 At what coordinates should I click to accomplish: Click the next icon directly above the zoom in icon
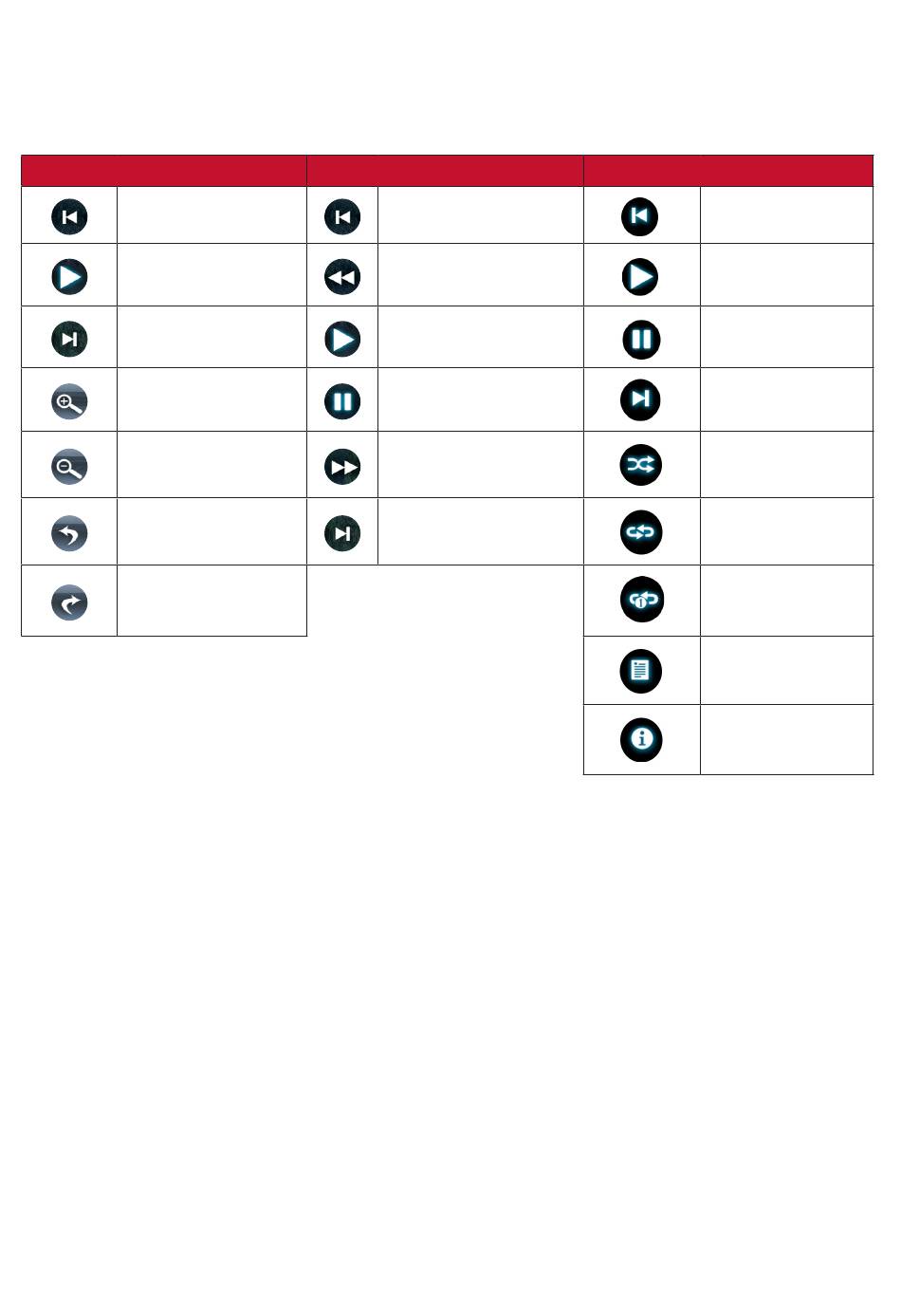69,339
